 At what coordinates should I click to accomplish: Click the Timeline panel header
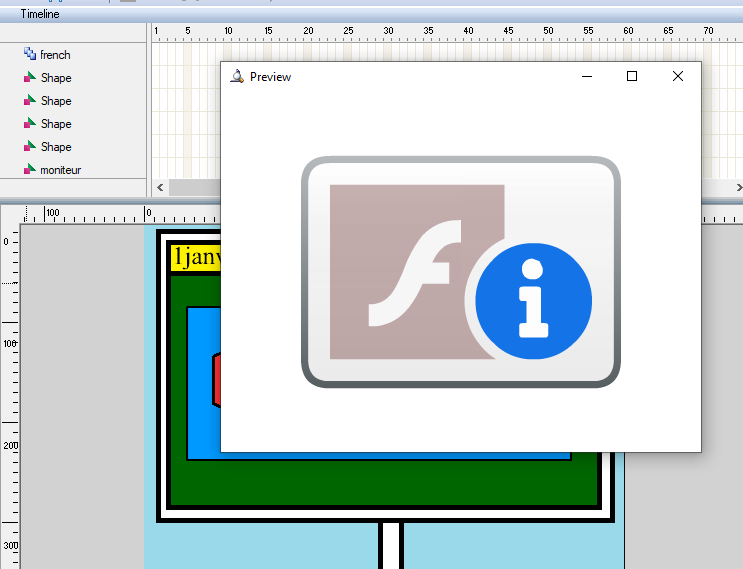click(x=372, y=14)
